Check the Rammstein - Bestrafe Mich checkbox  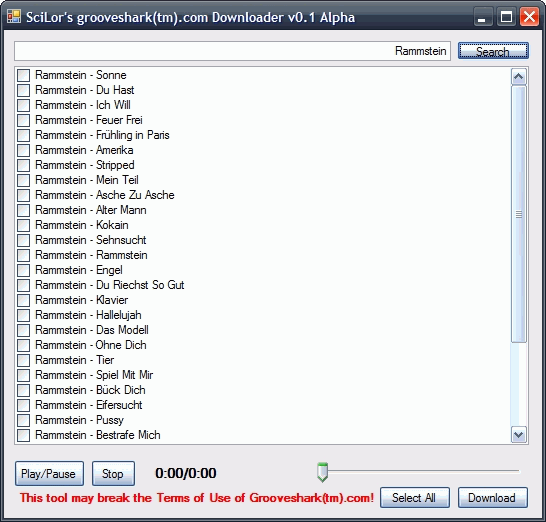pyautogui.click(x=23, y=435)
